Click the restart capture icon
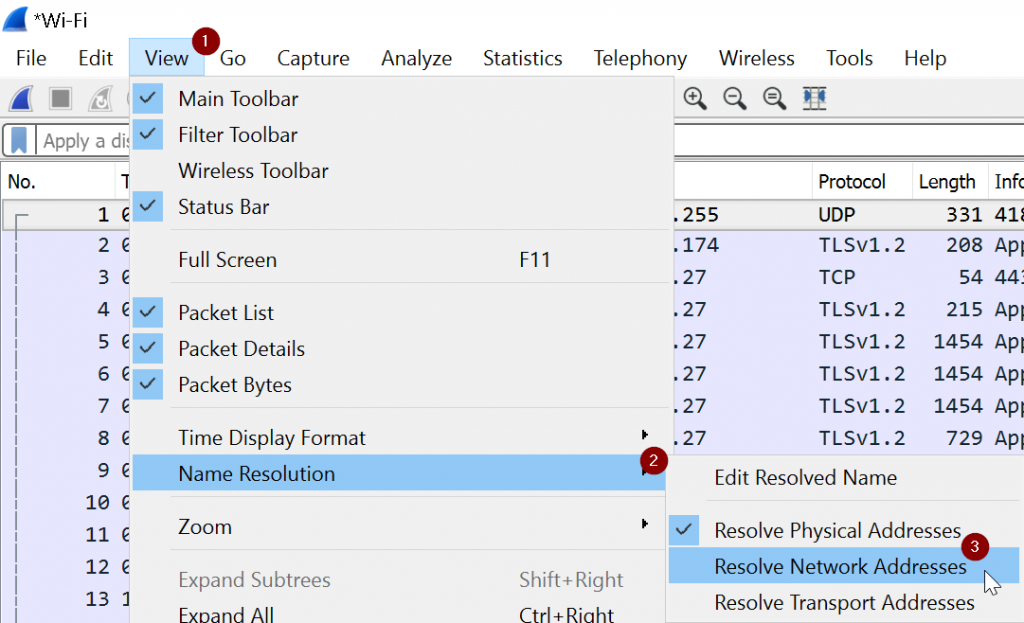 click(101, 99)
